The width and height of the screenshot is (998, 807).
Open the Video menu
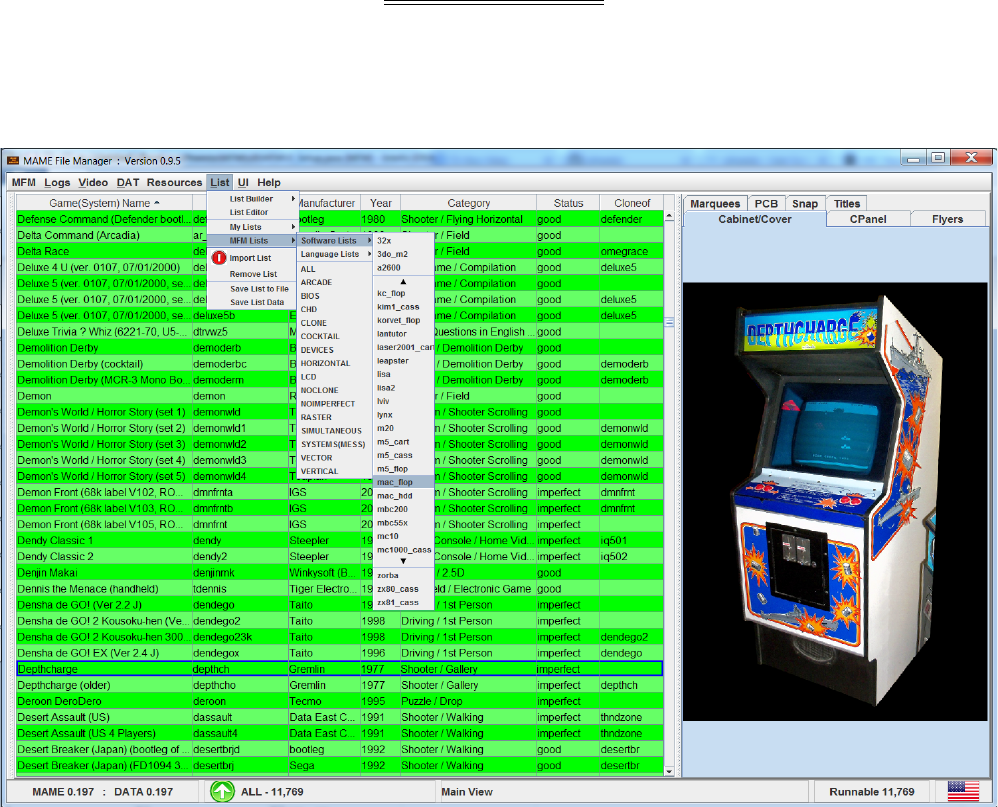(x=93, y=182)
